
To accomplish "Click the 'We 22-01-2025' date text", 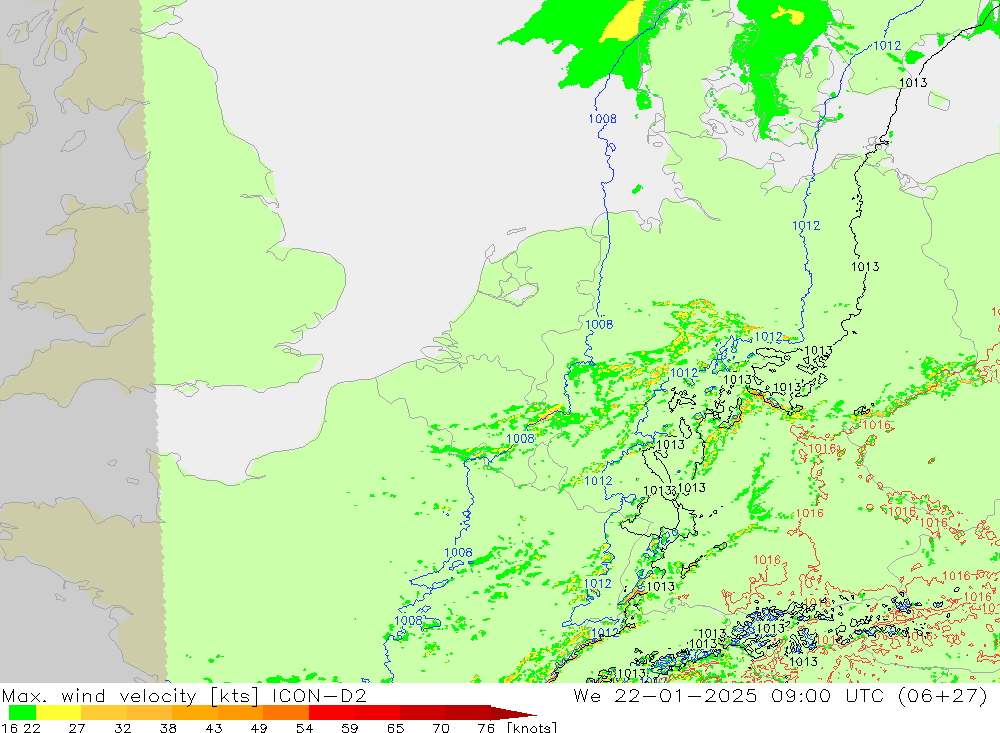I will 665,695.
